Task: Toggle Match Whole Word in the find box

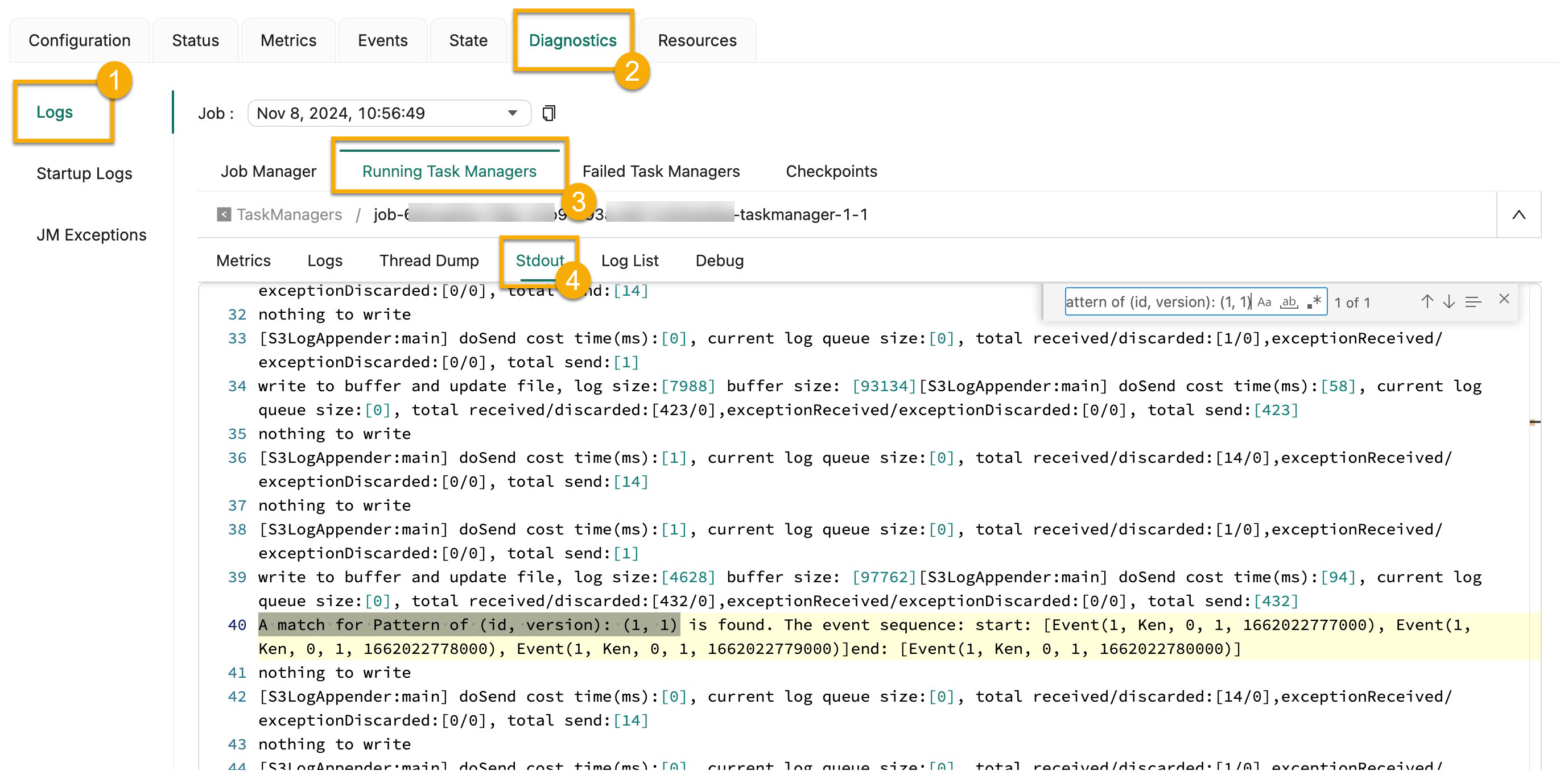Action: coord(1289,301)
